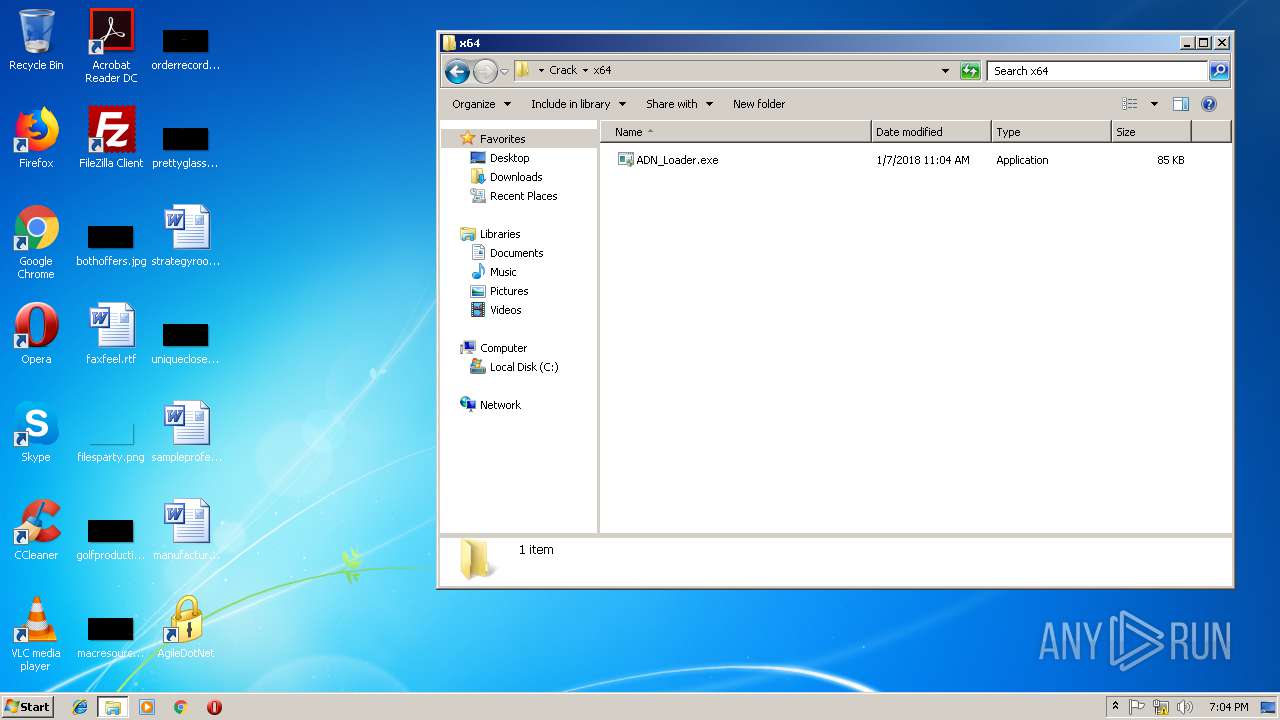1280x720 pixels.
Task: Select the manufactur... Word document icon
Action: coord(186,530)
